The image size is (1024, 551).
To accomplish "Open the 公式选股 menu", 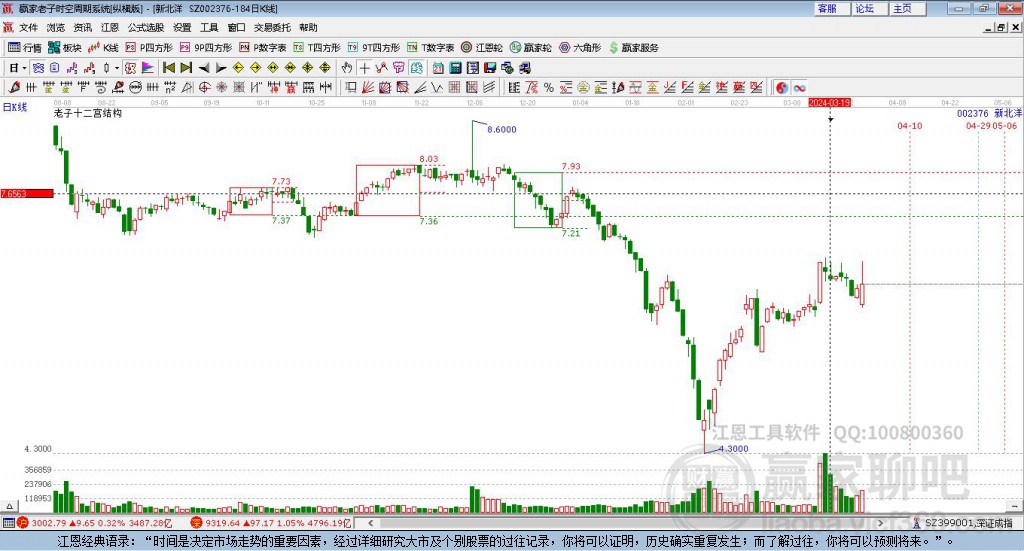I will point(146,27).
